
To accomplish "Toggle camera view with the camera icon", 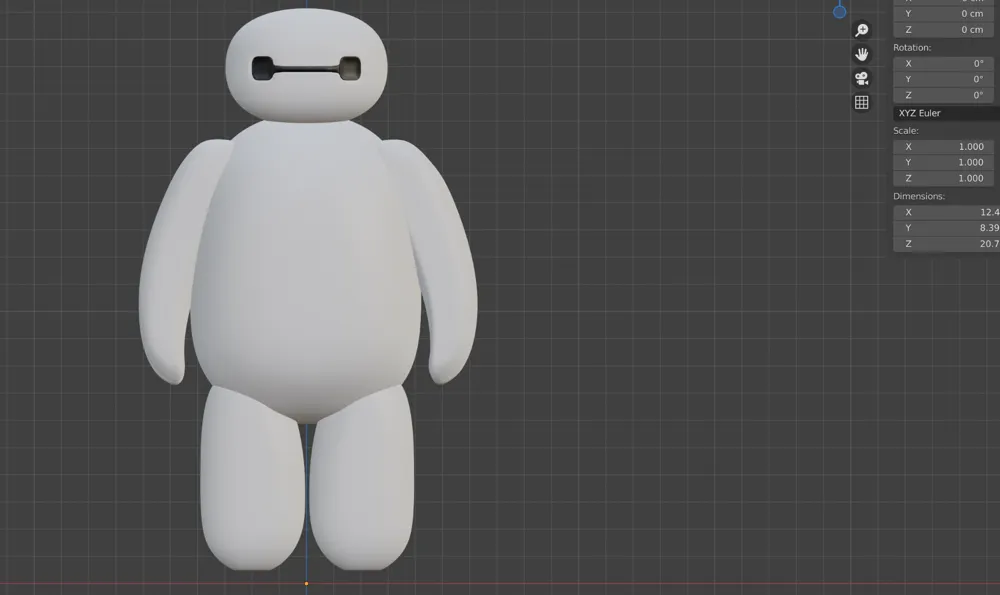I will [862, 78].
